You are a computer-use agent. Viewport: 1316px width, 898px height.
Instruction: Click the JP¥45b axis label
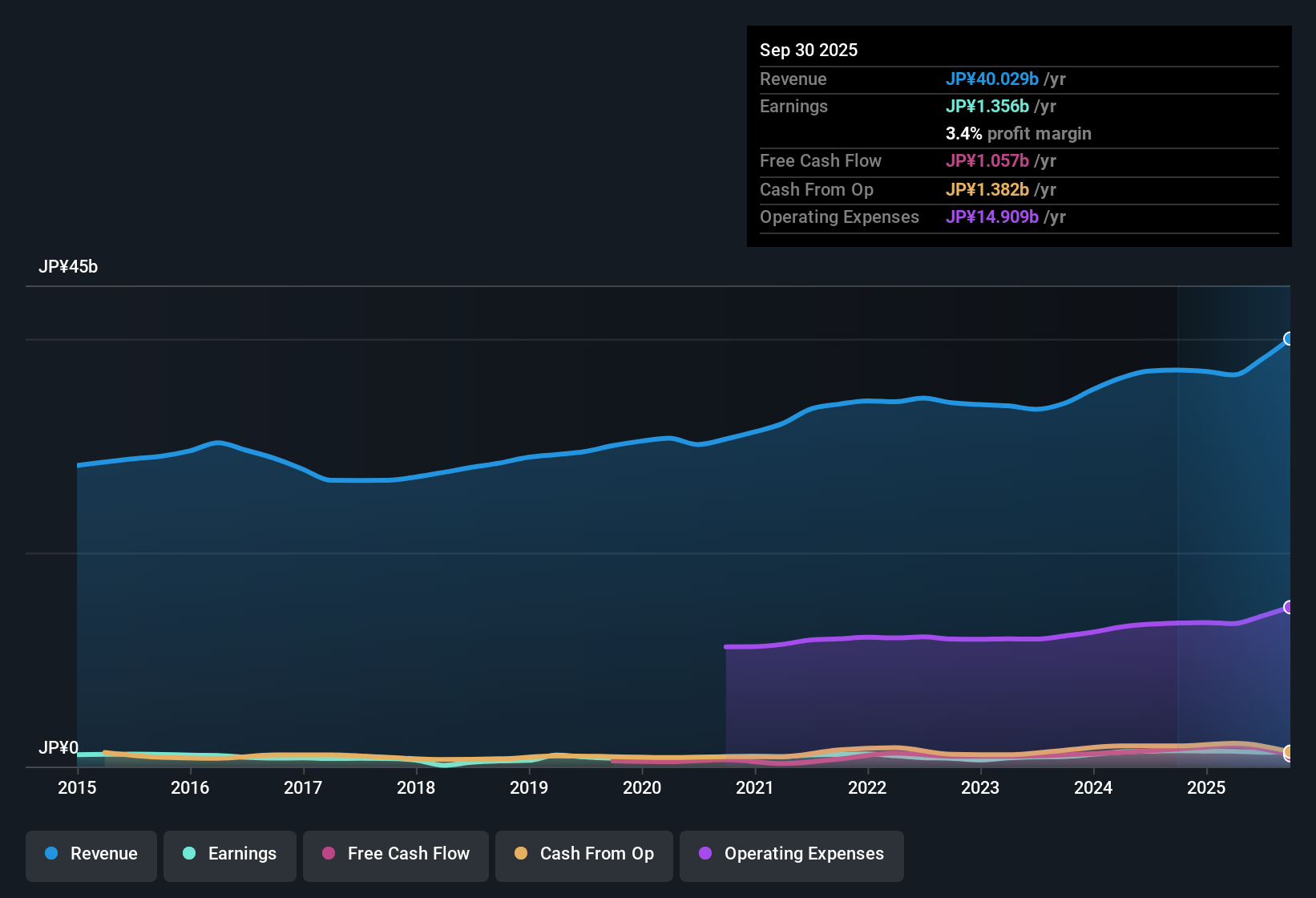point(69,266)
